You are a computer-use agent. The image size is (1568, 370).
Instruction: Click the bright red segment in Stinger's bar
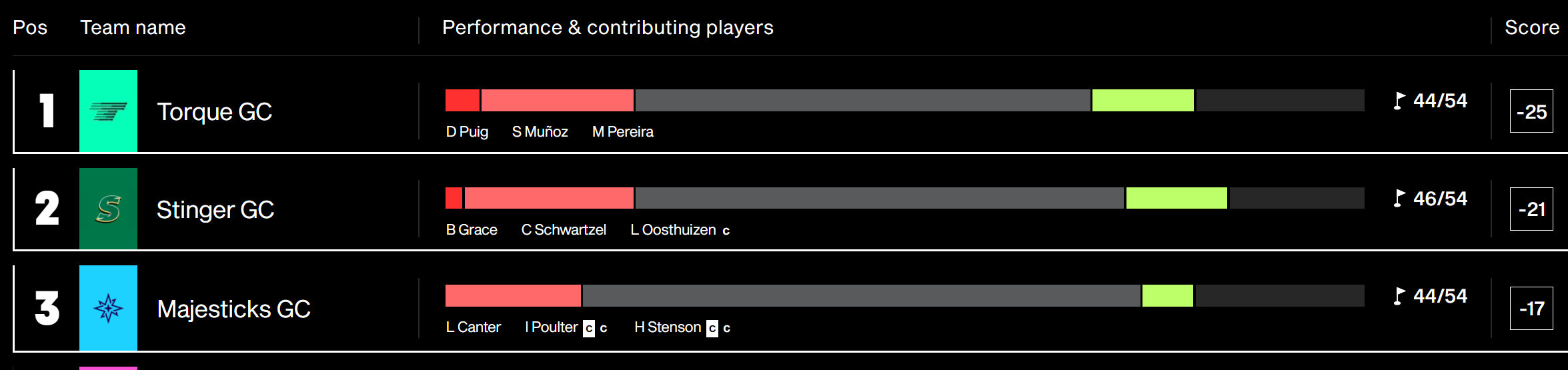coord(454,198)
